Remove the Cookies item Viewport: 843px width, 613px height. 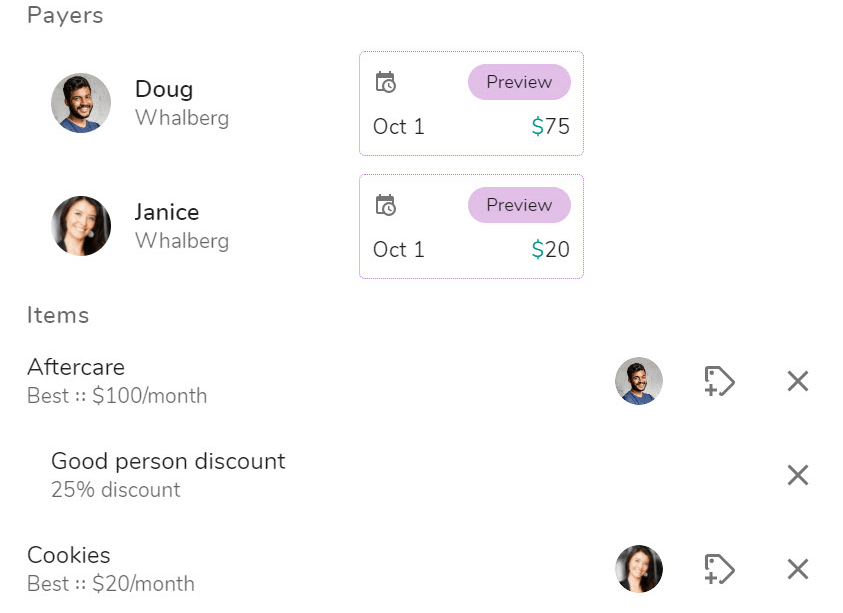(x=797, y=569)
